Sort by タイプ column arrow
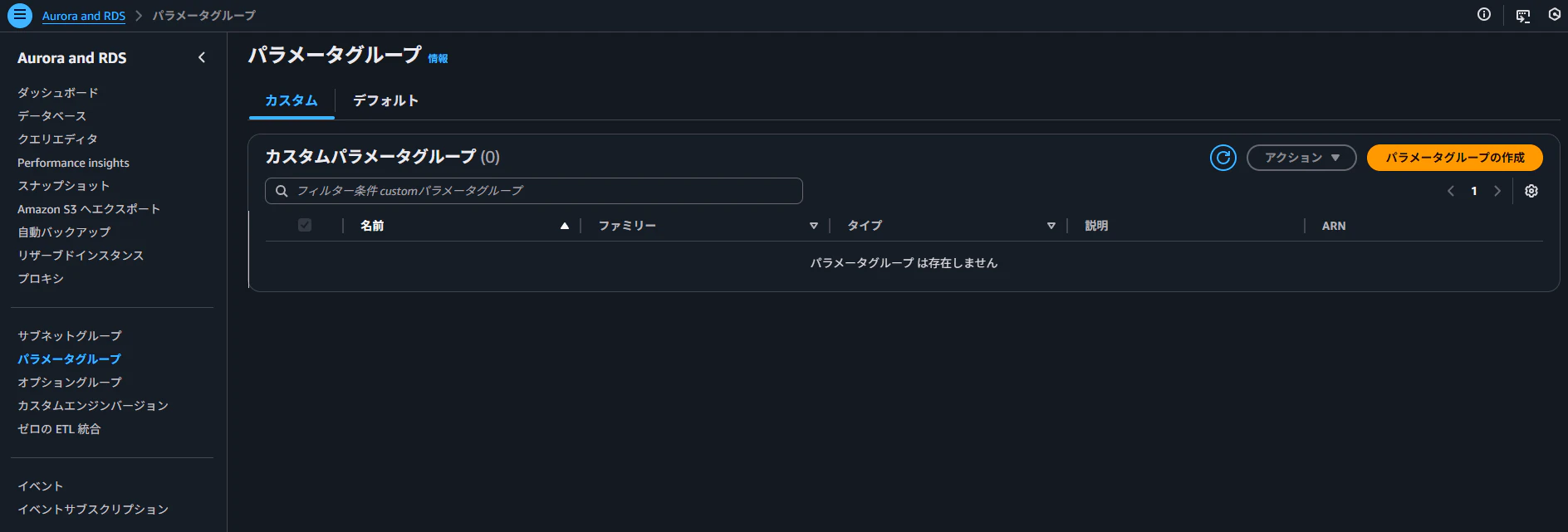Viewport: 1568px width, 532px height. 1051,226
